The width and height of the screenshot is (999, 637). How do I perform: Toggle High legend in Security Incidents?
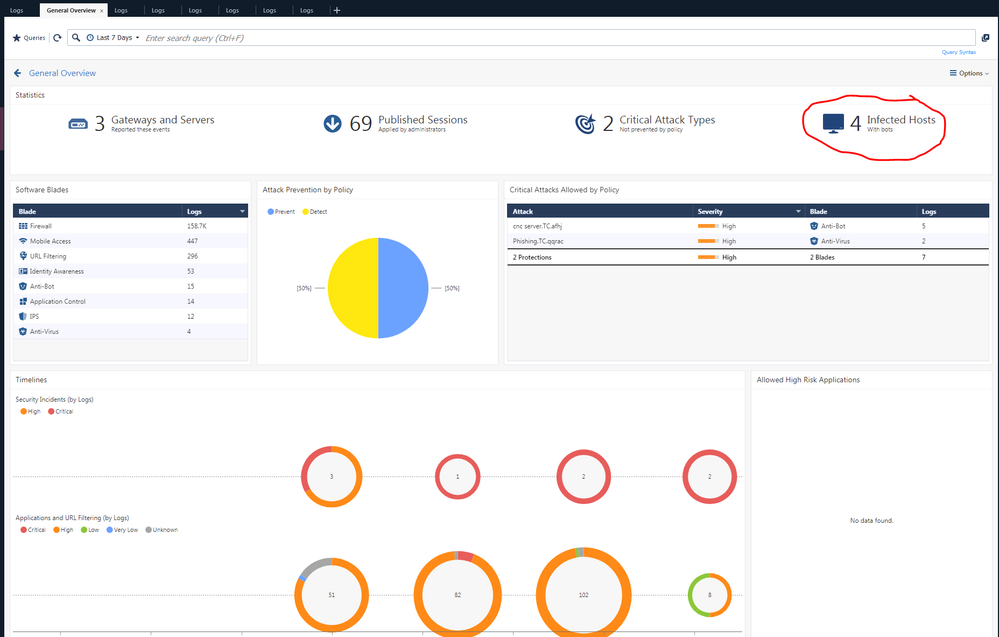pos(30,412)
